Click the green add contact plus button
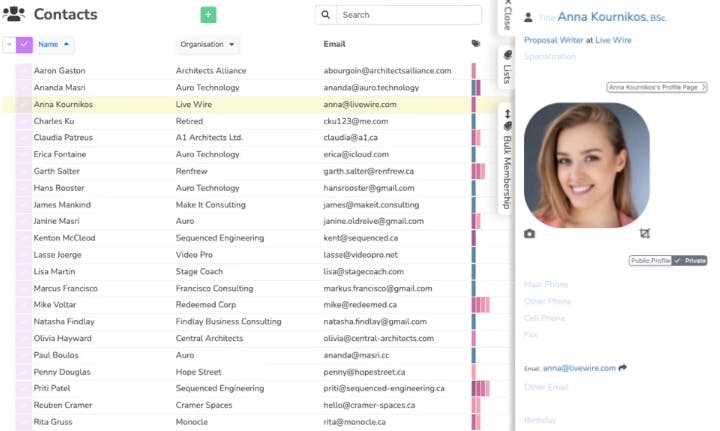 208,15
